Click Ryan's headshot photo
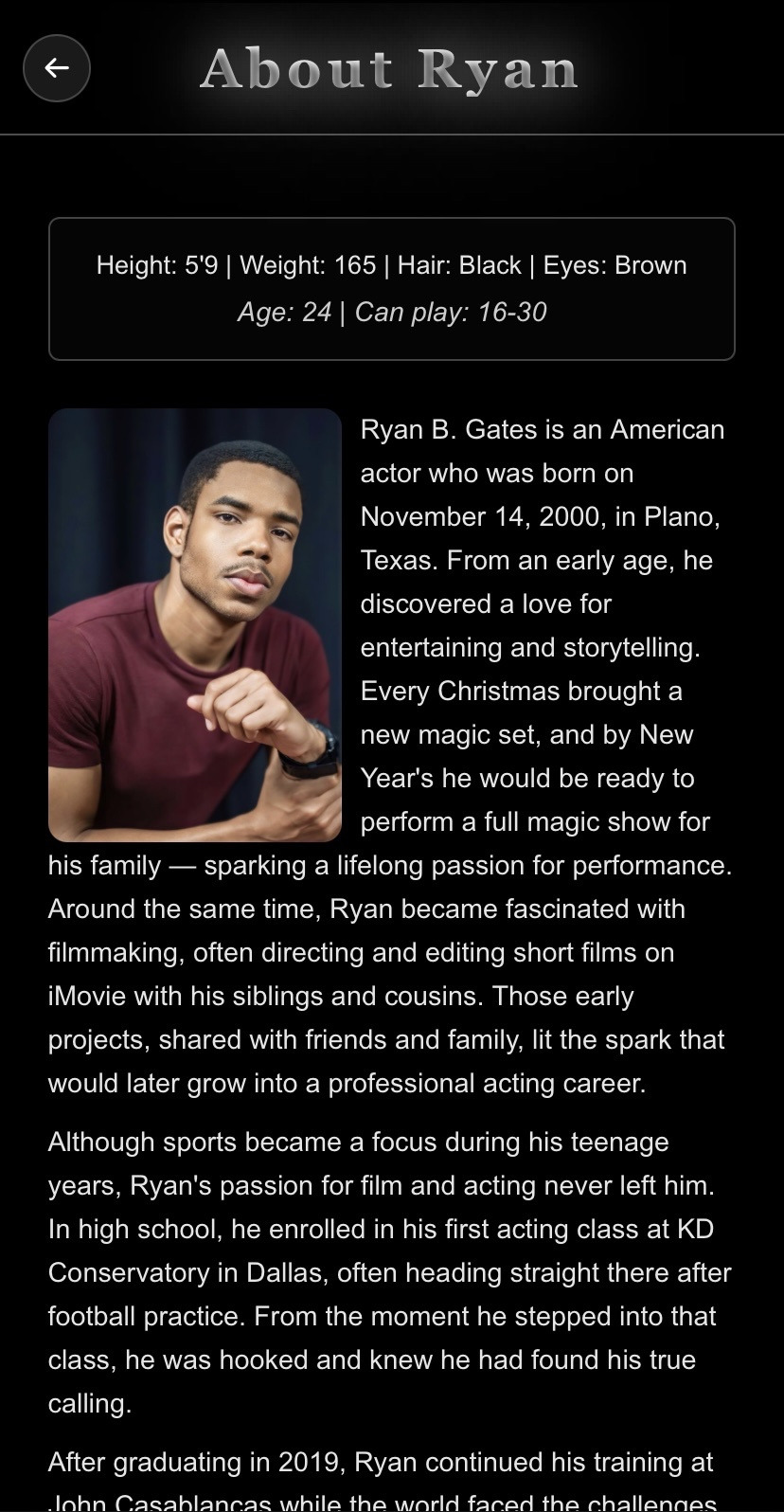The height and width of the screenshot is (1512, 784). click(194, 625)
